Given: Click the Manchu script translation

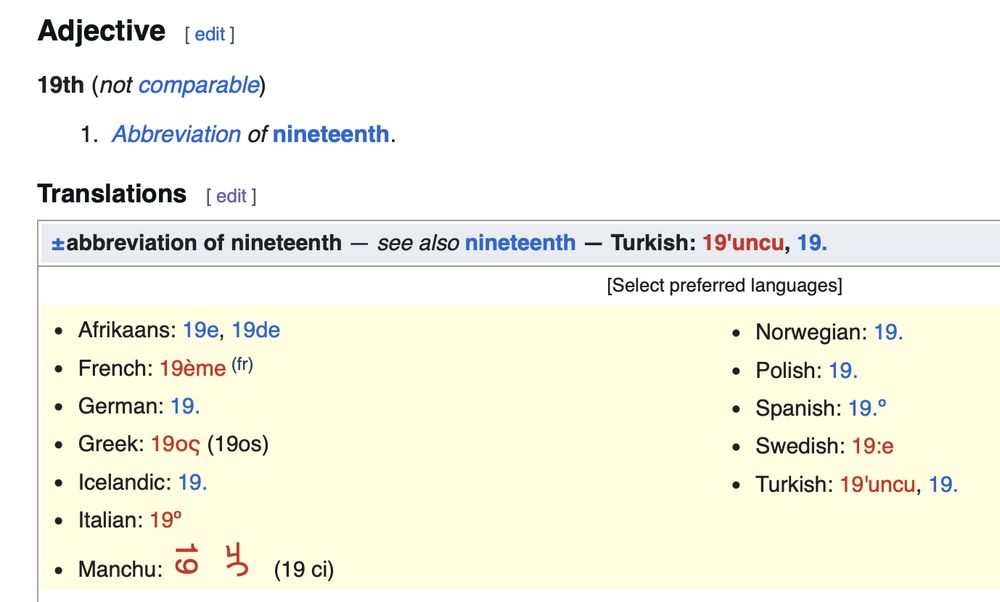Looking at the screenshot, I should pyautogui.click(x=210, y=560).
